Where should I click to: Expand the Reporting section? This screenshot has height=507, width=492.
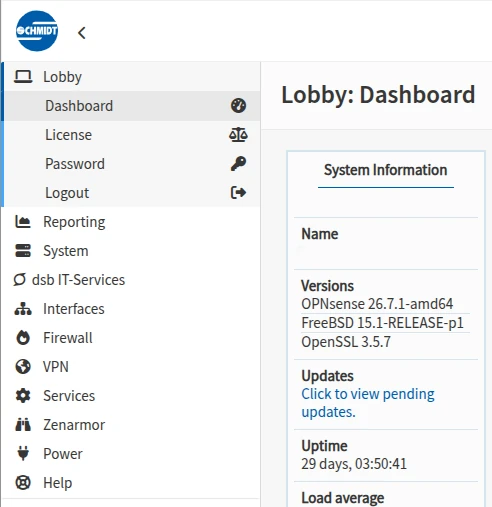tap(130, 222)
